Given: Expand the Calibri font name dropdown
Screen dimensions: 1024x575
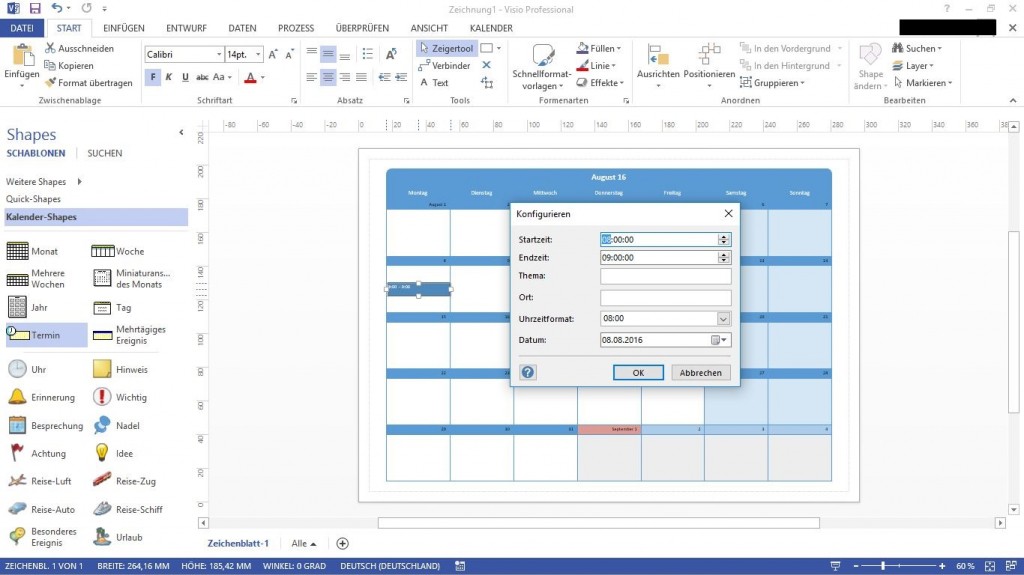Looking at the screenshot, I should pyautogui.click(x=217, y=54).
